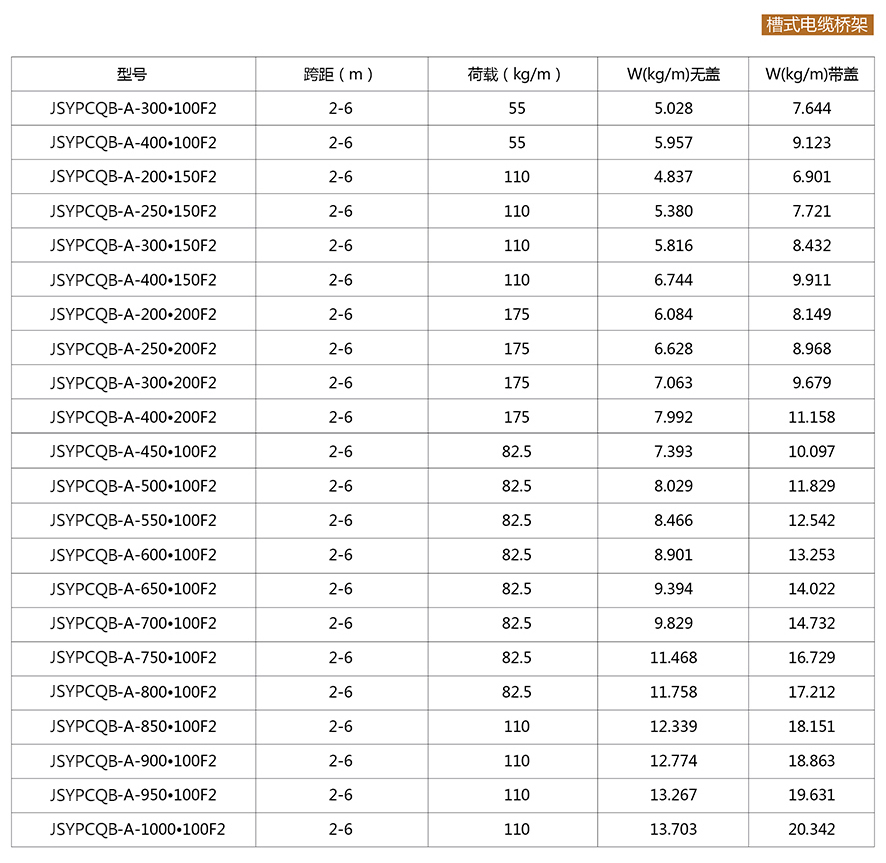Click the 16.729 covered weight value

coord(811,657)
